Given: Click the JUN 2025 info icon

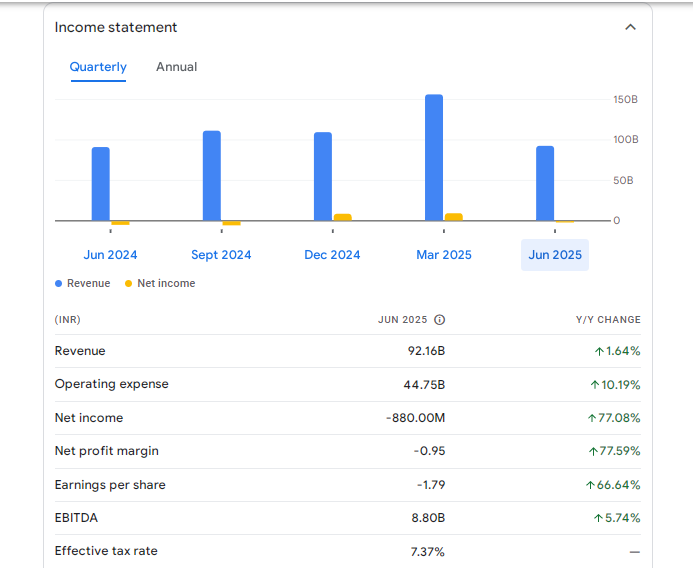Looking at the screenshot, I should 439,320.
